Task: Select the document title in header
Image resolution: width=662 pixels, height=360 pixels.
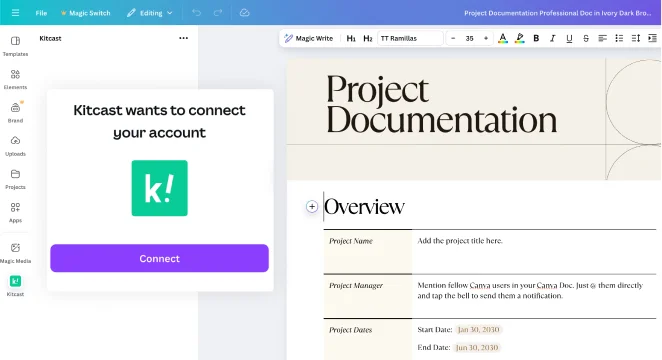Action: pyautogui.click(x=557, y=13)
